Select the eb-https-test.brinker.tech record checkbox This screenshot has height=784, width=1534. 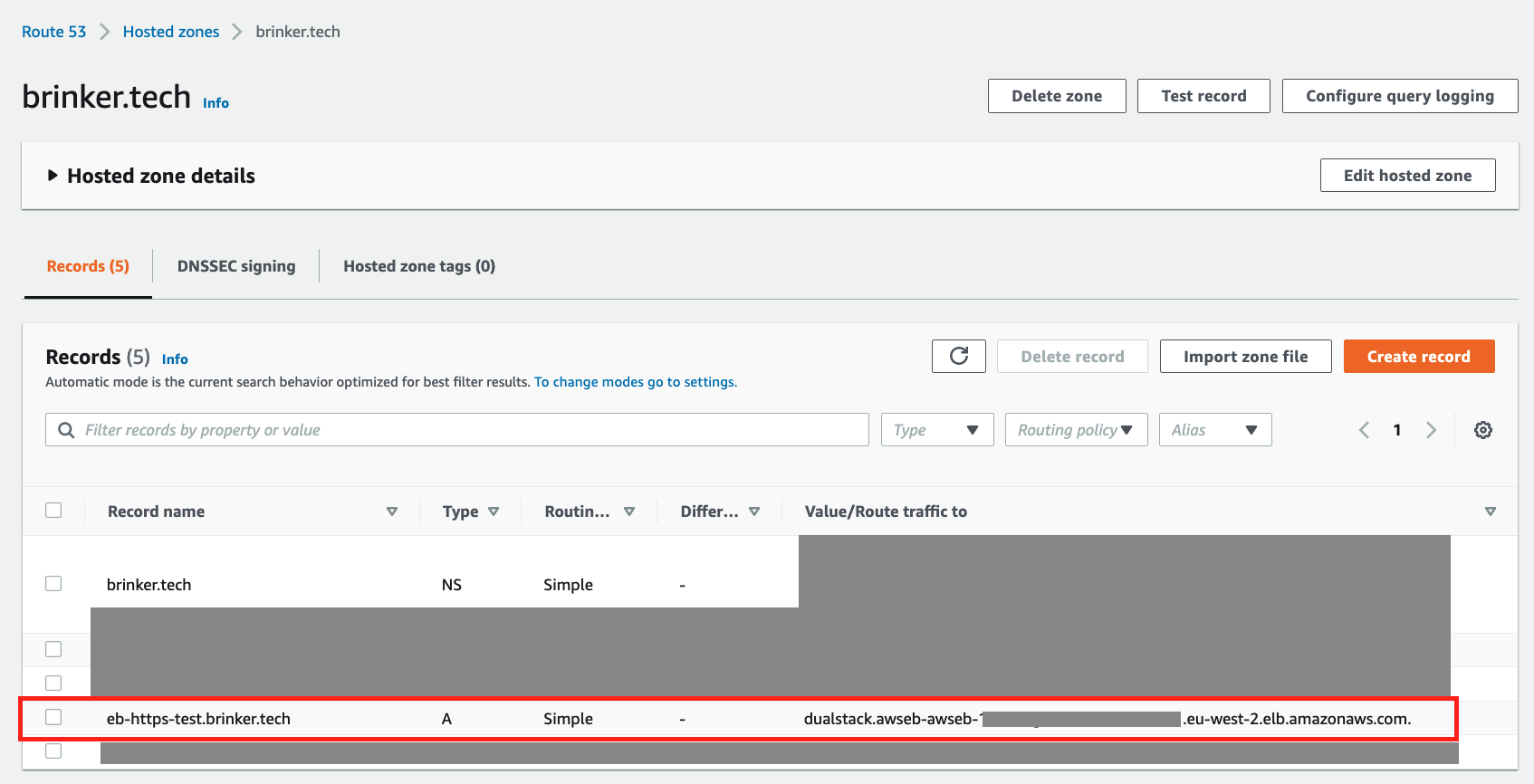[x=53, y=717]
